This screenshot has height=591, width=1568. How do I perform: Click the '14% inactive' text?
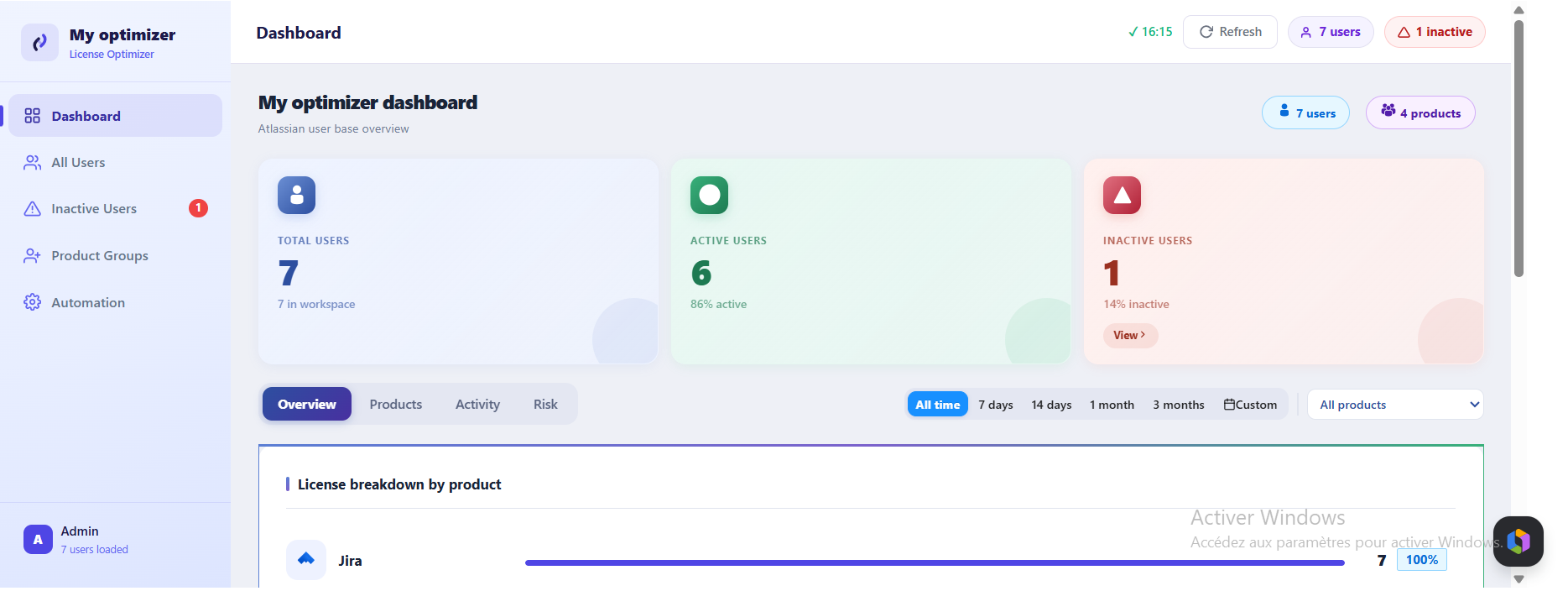(1136, 304)
